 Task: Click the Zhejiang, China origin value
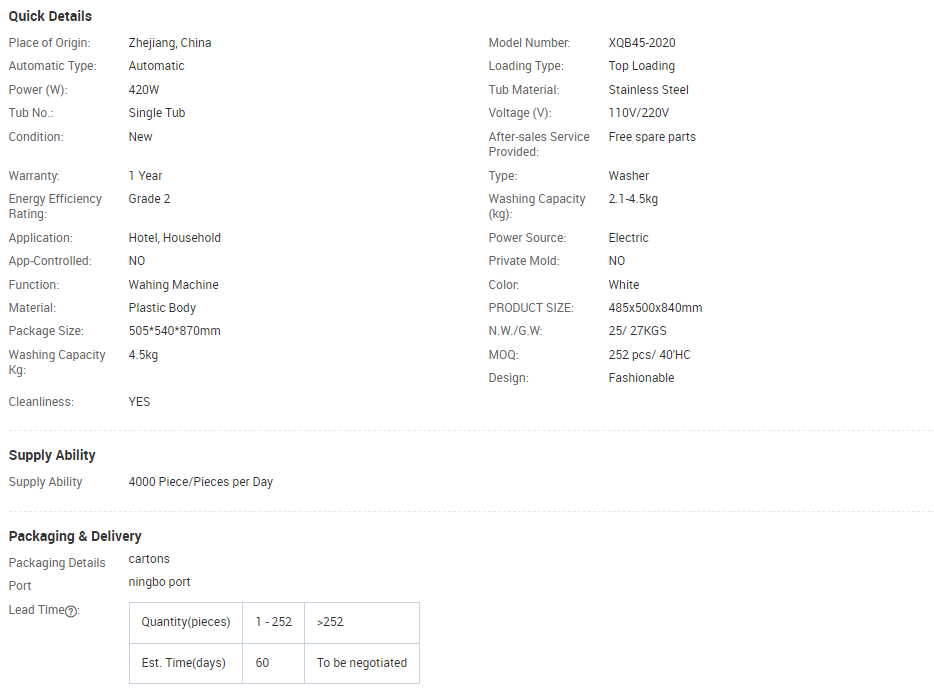169,43
